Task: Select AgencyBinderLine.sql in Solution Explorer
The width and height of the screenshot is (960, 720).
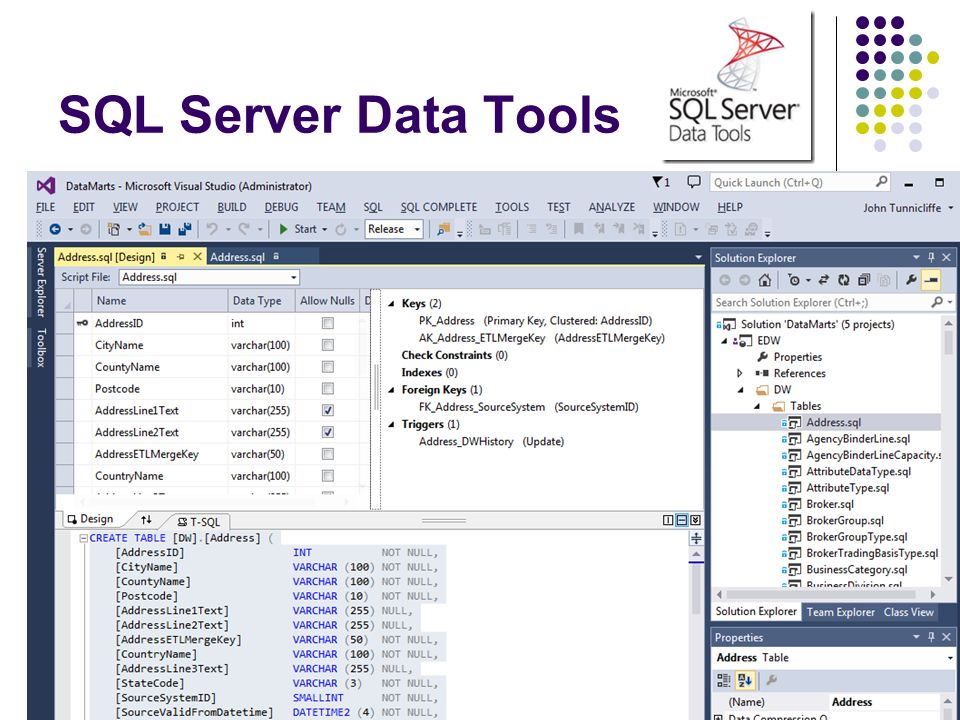Action: point(858,438)
